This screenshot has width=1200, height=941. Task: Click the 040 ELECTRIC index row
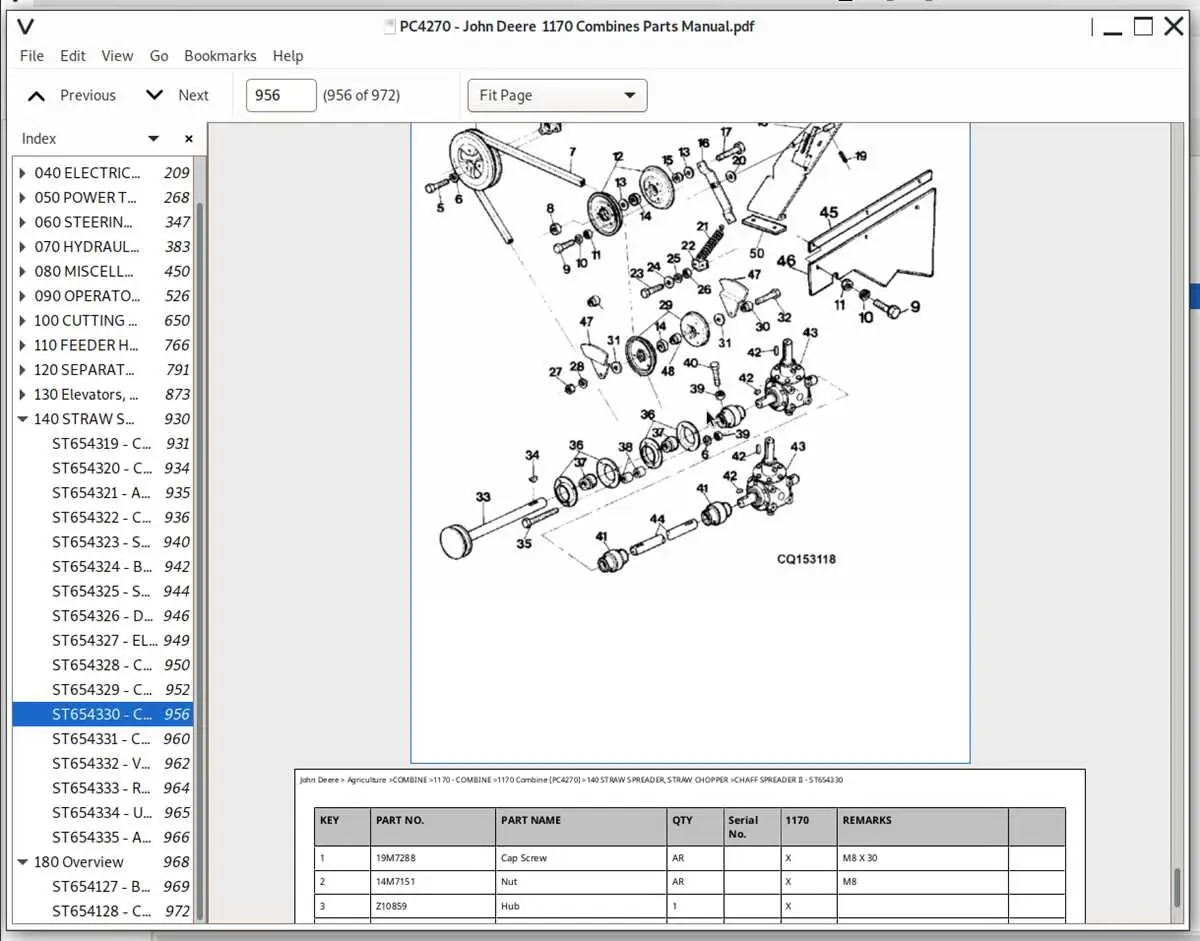click(x=102, y=173)
